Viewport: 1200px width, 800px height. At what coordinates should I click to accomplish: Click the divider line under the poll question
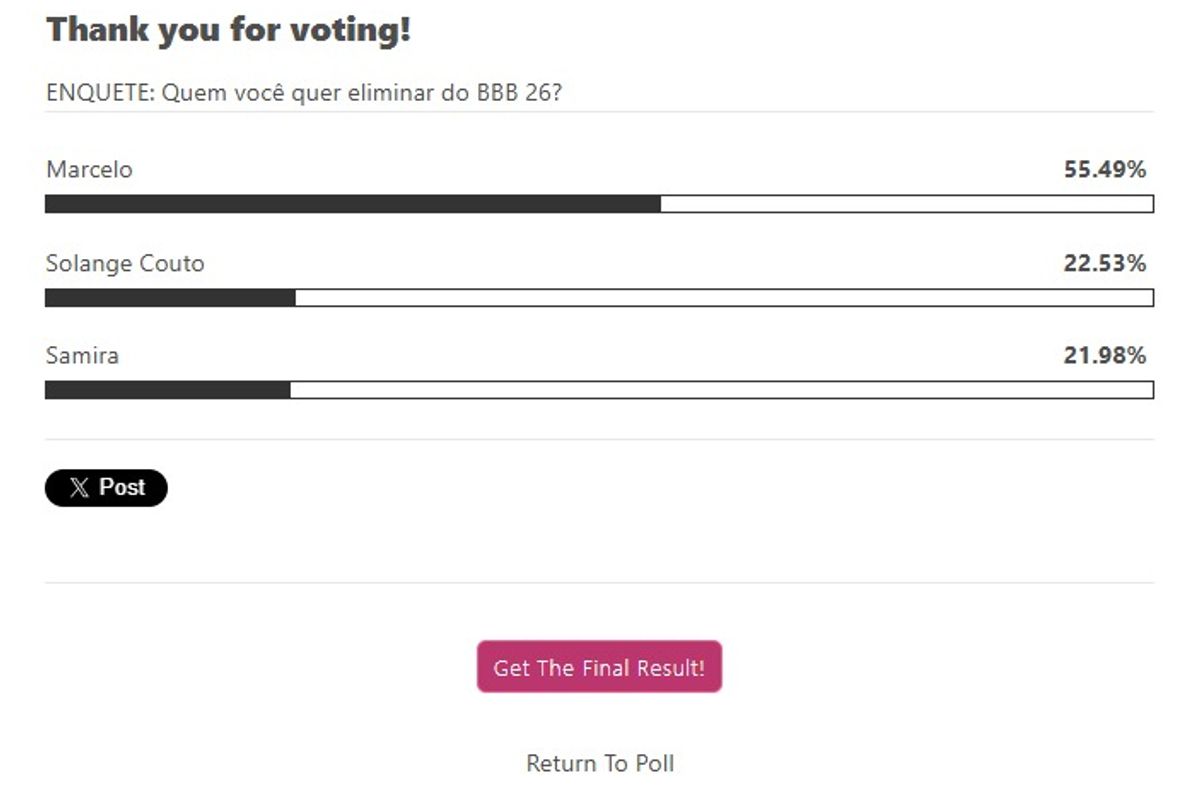pyautogui.click(x=600, y=112)
